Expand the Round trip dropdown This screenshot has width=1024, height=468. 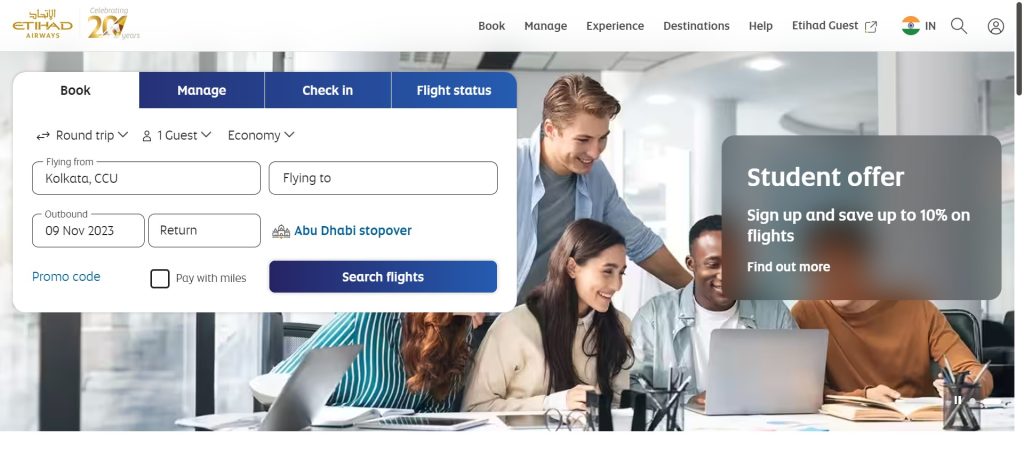coord(82,135)
